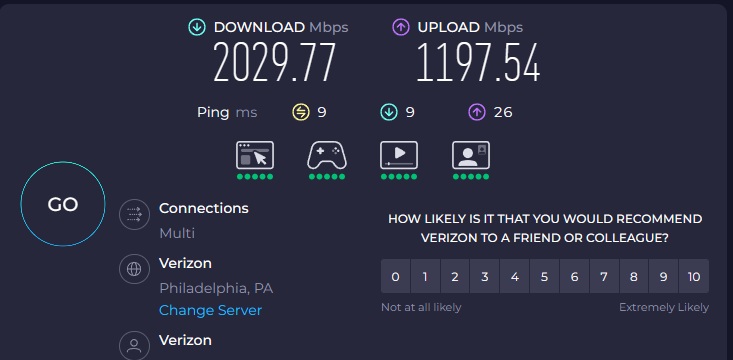Select the gaming controller experience icon

[x=327, y=156]
